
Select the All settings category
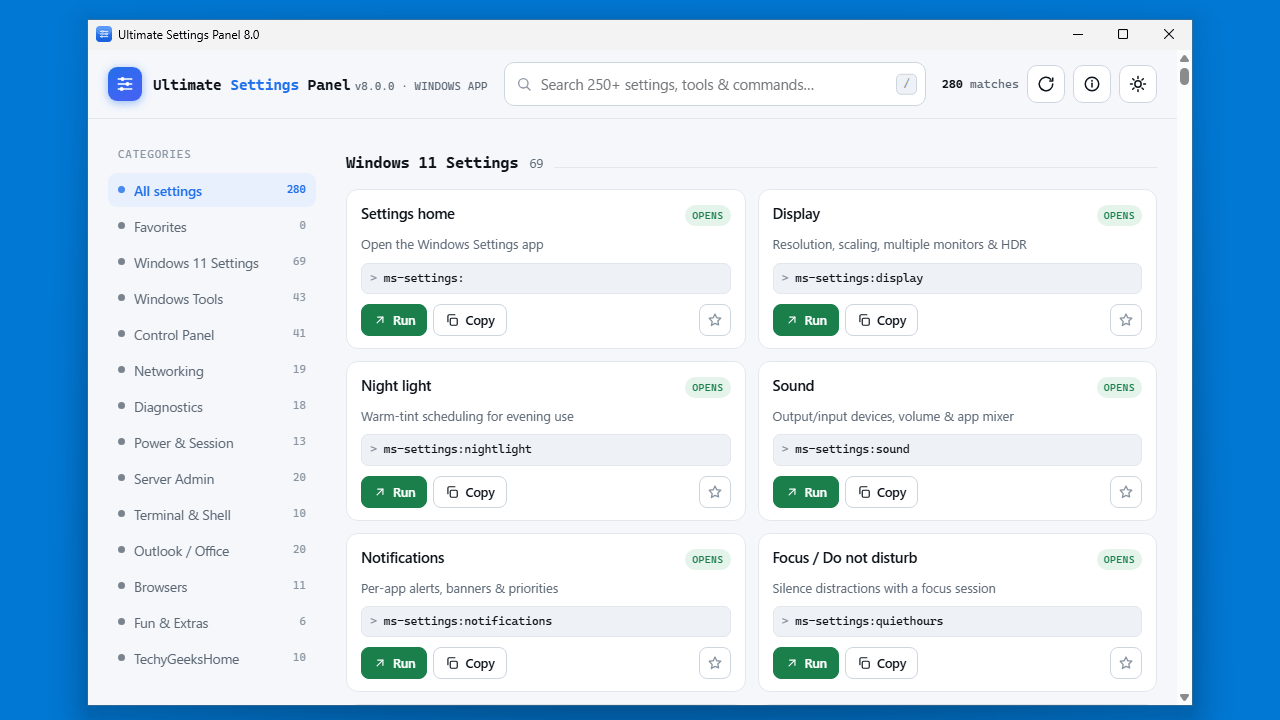pyautogui.click(x=212, y=190)
